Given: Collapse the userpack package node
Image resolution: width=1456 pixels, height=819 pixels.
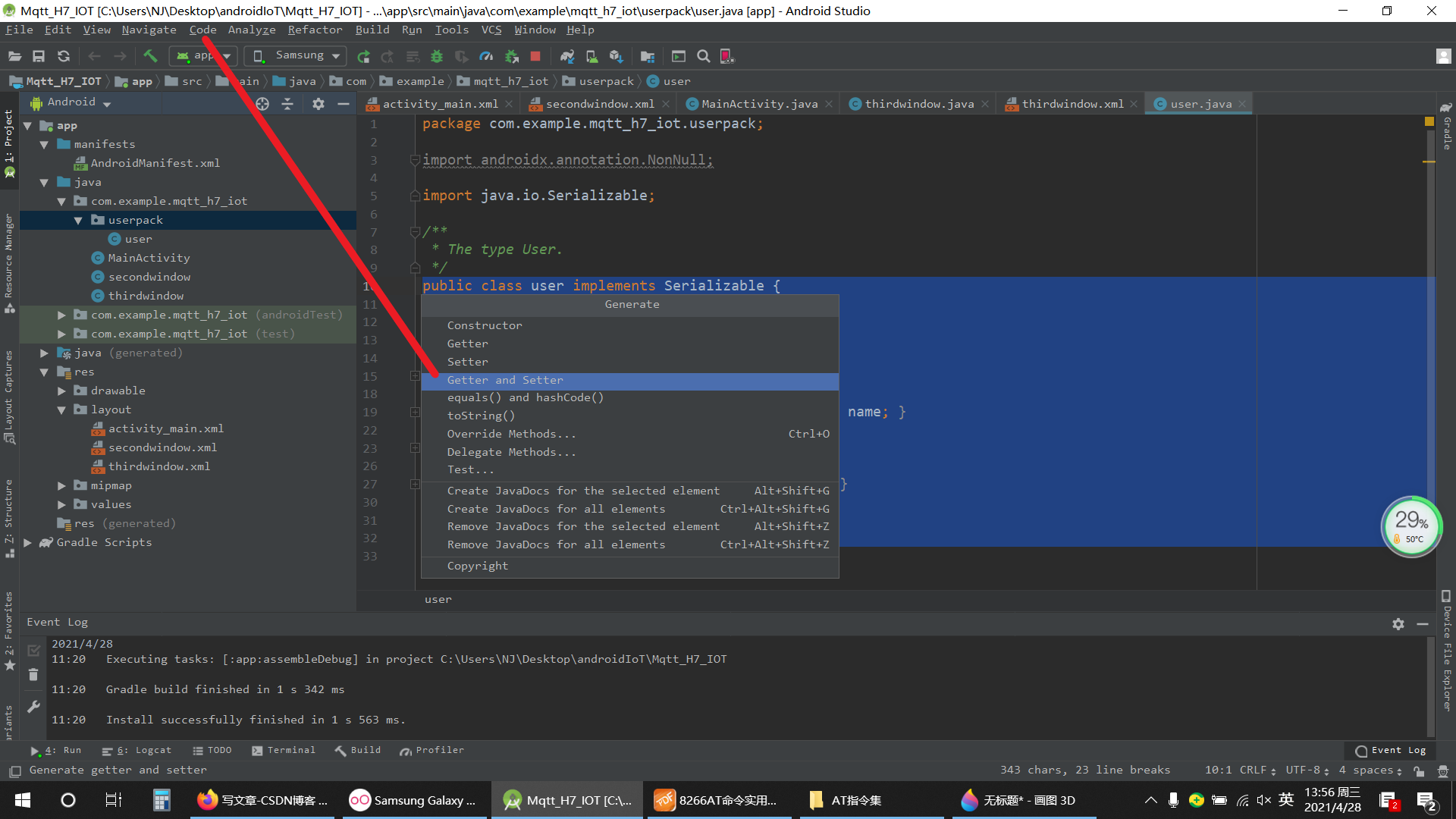Looking at the screenshot, I should point(78,220).
